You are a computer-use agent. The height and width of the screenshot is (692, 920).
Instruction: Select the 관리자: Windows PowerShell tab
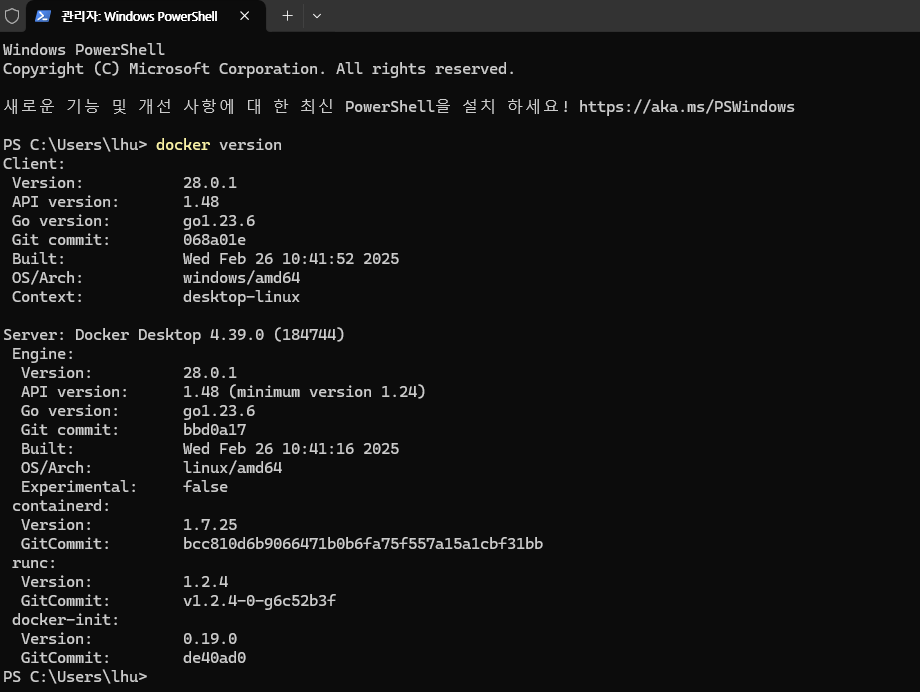(x=145, y=16)
